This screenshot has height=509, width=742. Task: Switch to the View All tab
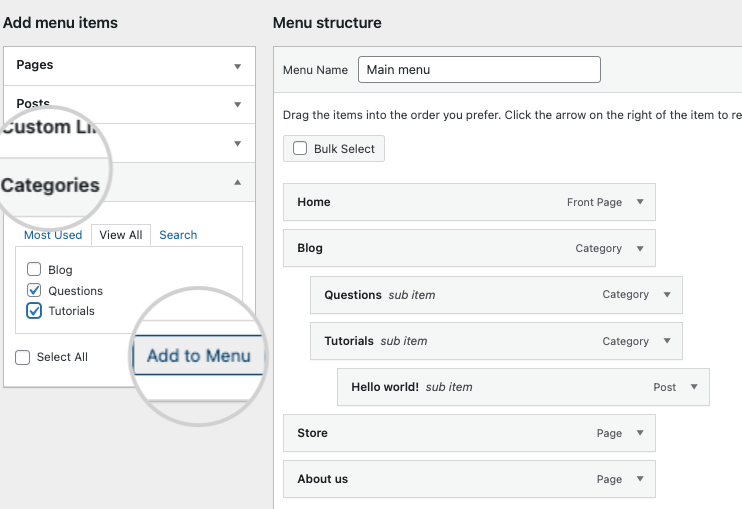[x=121, y=235]
